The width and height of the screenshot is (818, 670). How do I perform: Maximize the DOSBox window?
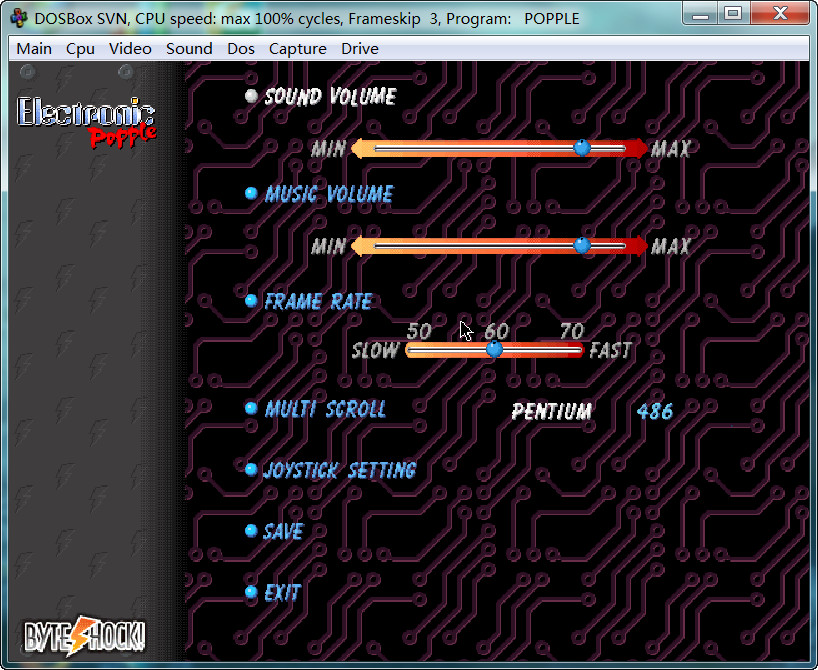[x=733, y=14]
